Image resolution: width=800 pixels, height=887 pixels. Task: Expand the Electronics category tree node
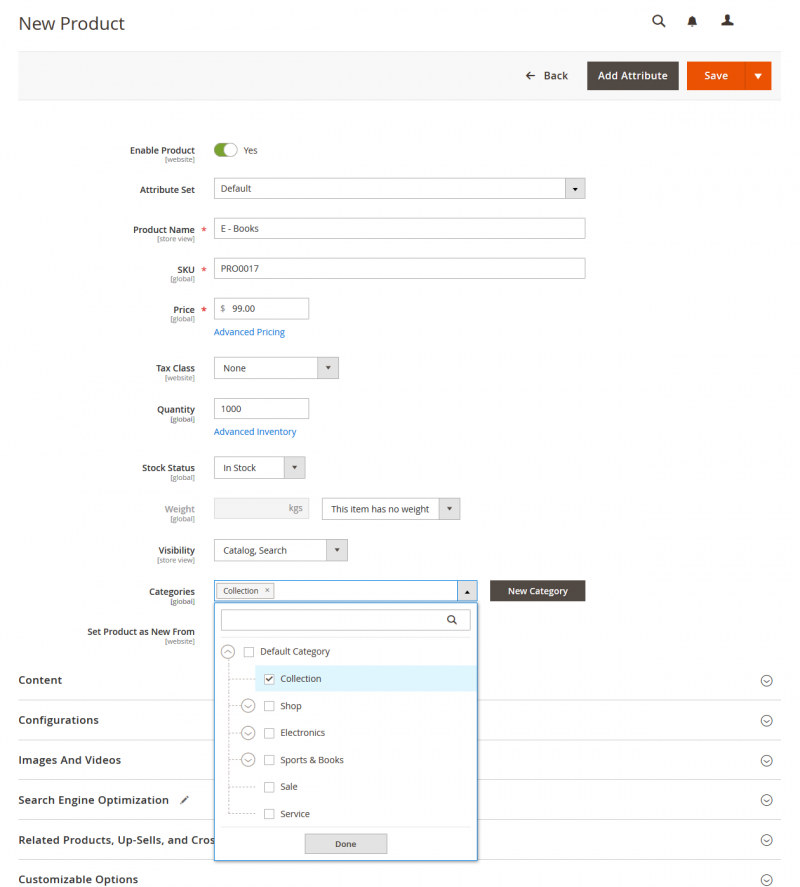pos(248,733)
